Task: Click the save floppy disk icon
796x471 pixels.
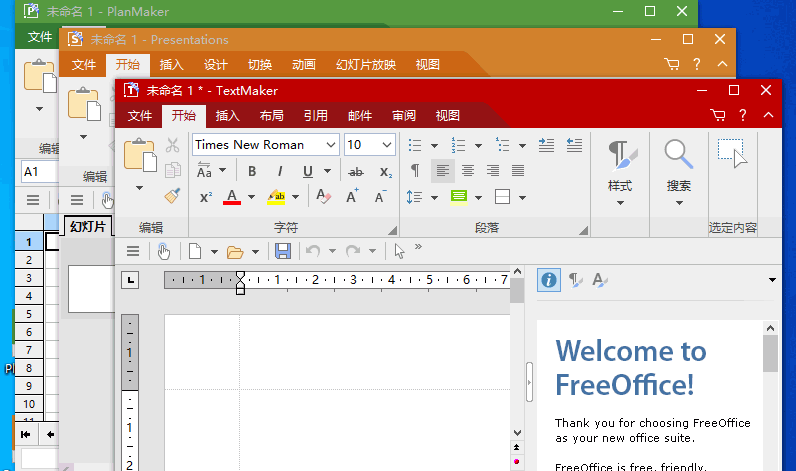Action: (283, 251)
